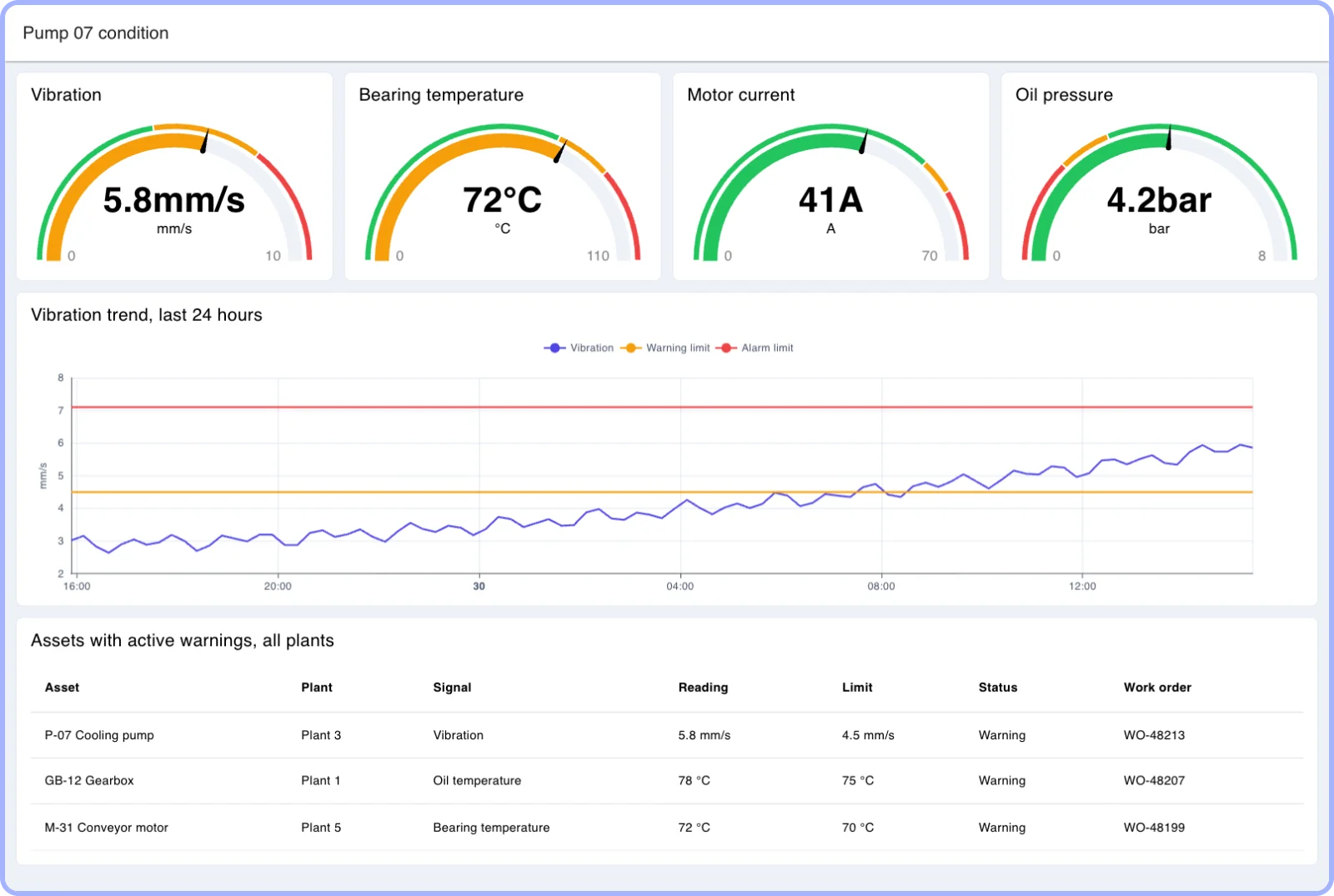This screenshot has width=1334, height=896.
Task: Click Plant 5 in the table
Action: [x=321, y=828]
